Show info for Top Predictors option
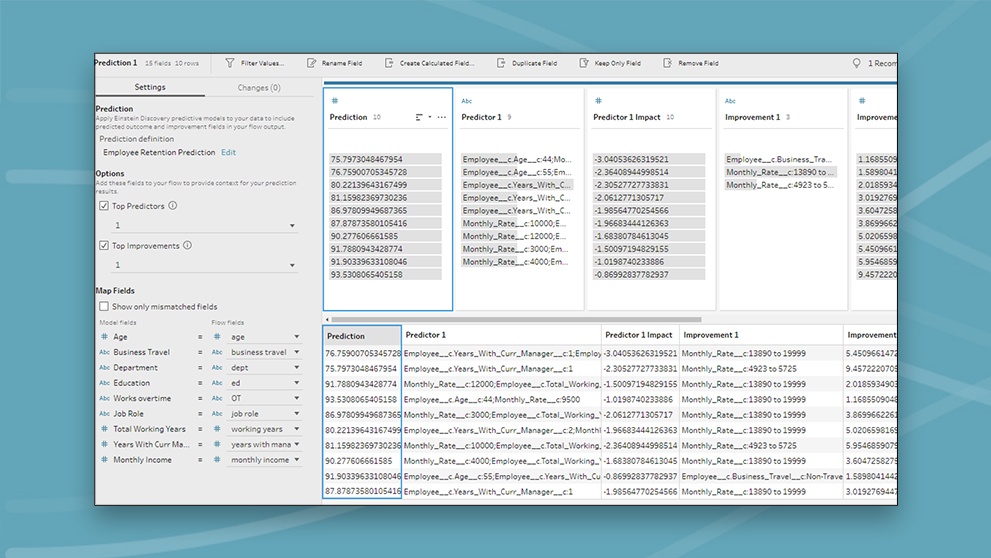The height and width of the screenshot is (558, 991). pyautogui.click(x=173, y=206)
